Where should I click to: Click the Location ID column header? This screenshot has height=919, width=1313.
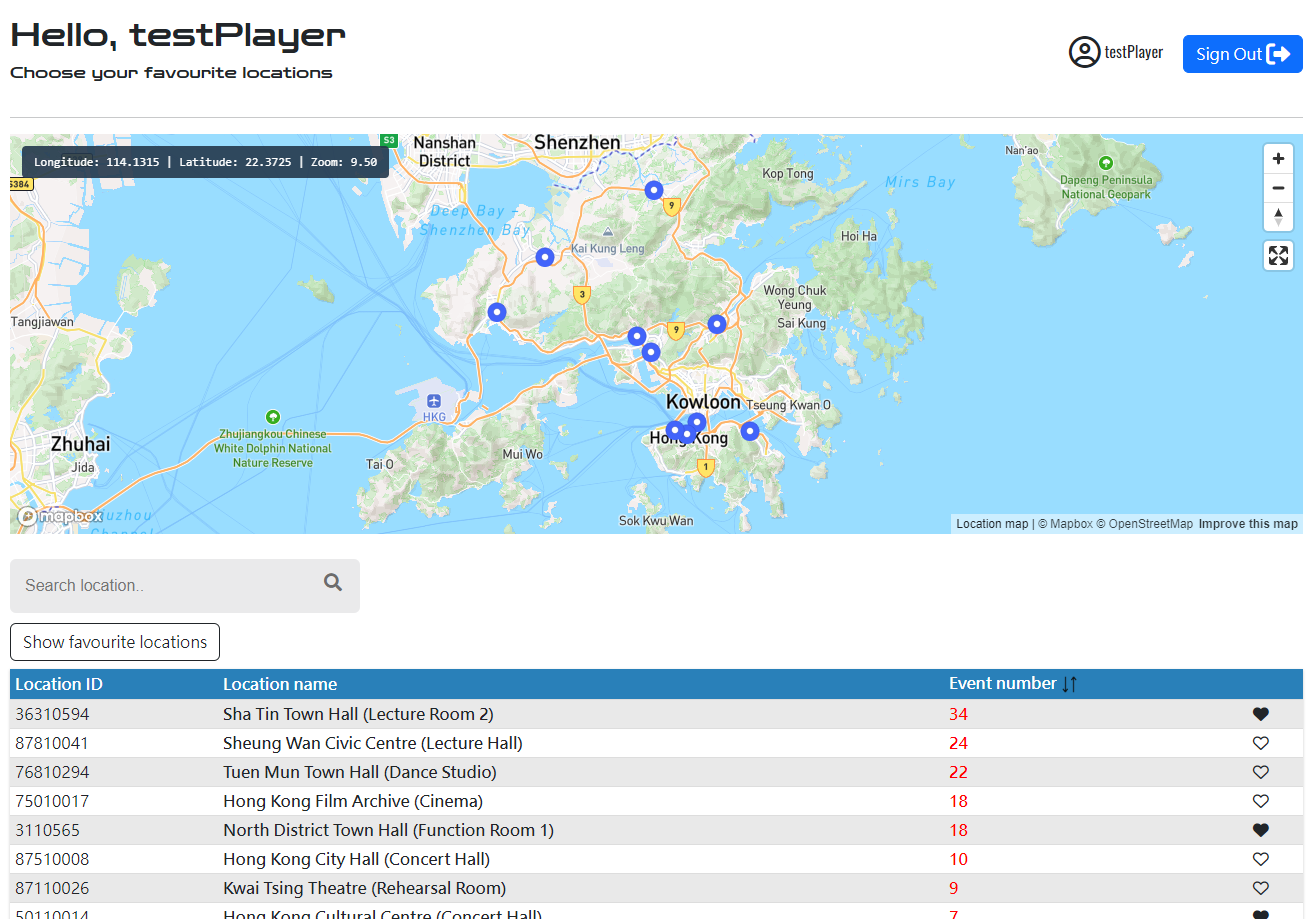click(59, 684)
